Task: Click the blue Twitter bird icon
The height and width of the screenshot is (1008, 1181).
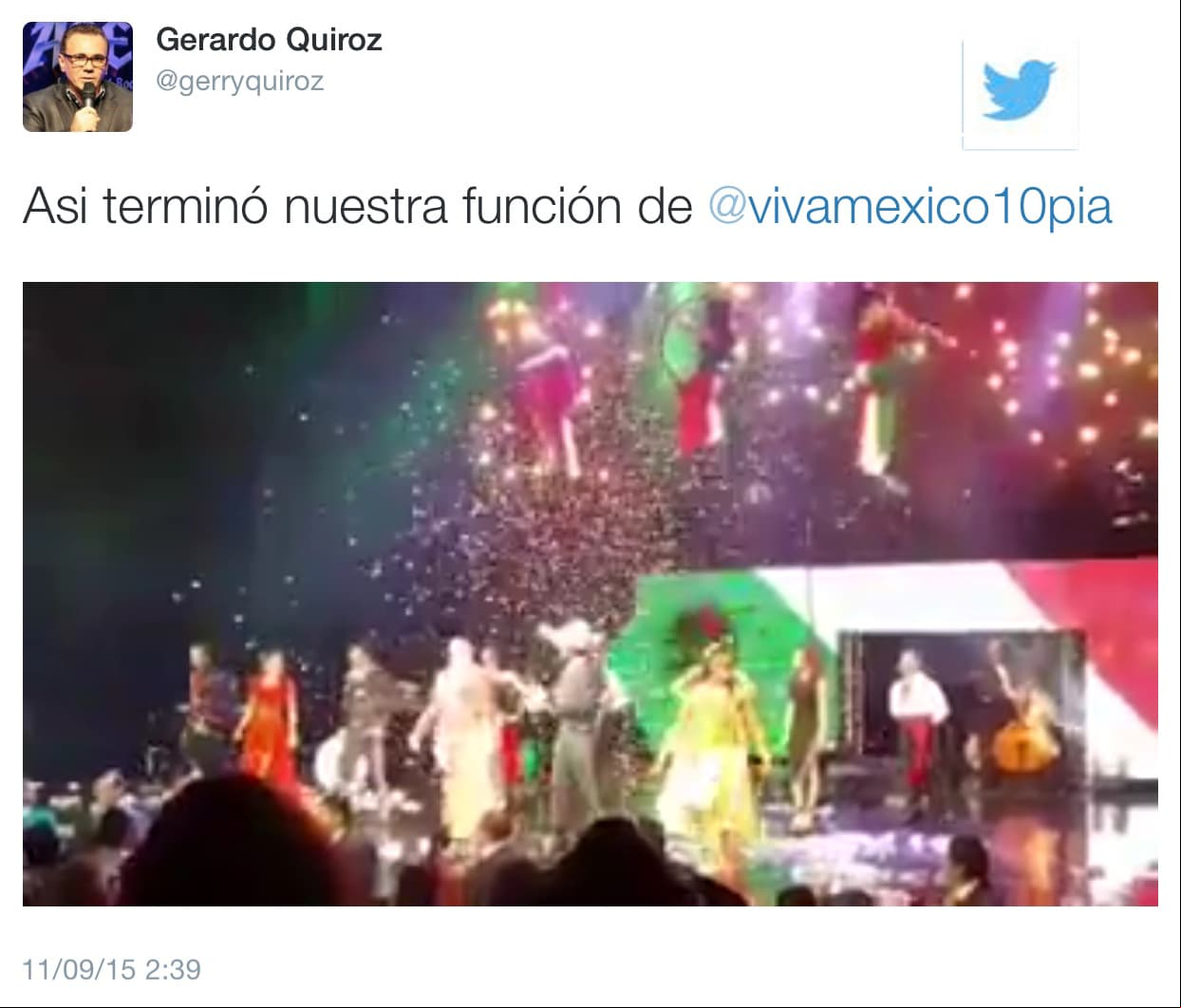Action: click(x=1020, y=91)
